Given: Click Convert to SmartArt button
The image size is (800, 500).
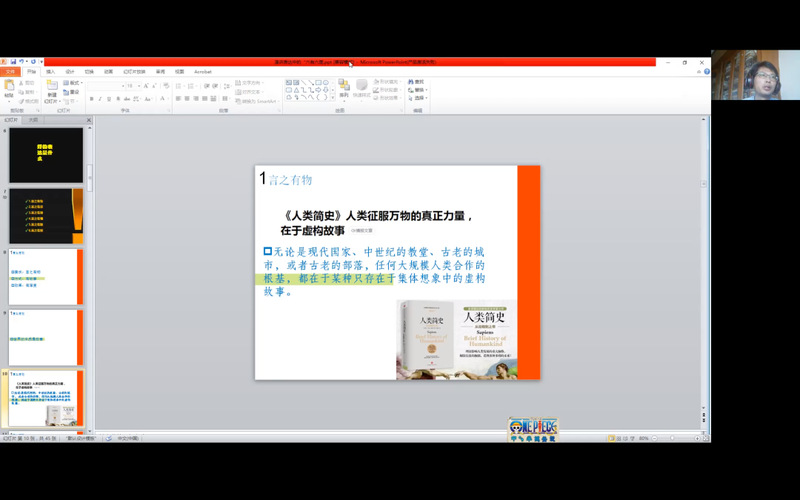Looking at the screenshot, I should pyautogui.click(x=257, y=101).
